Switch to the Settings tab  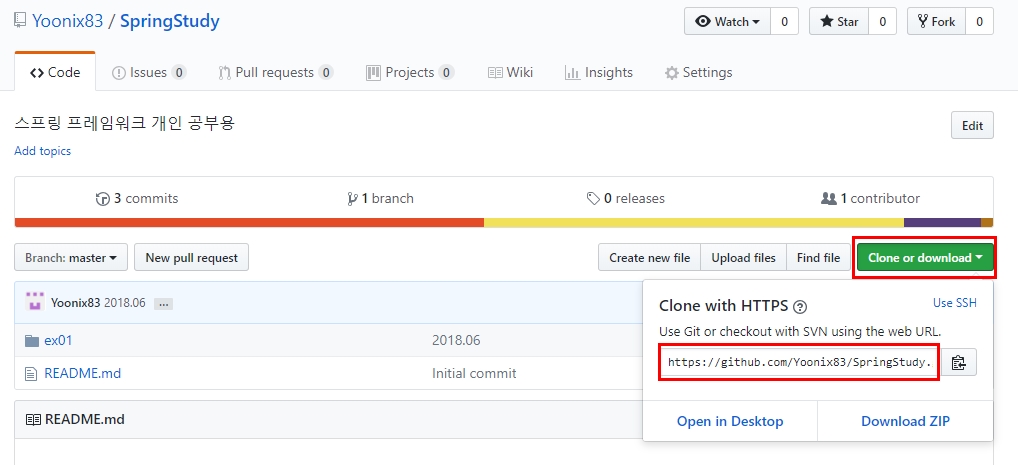699,72
